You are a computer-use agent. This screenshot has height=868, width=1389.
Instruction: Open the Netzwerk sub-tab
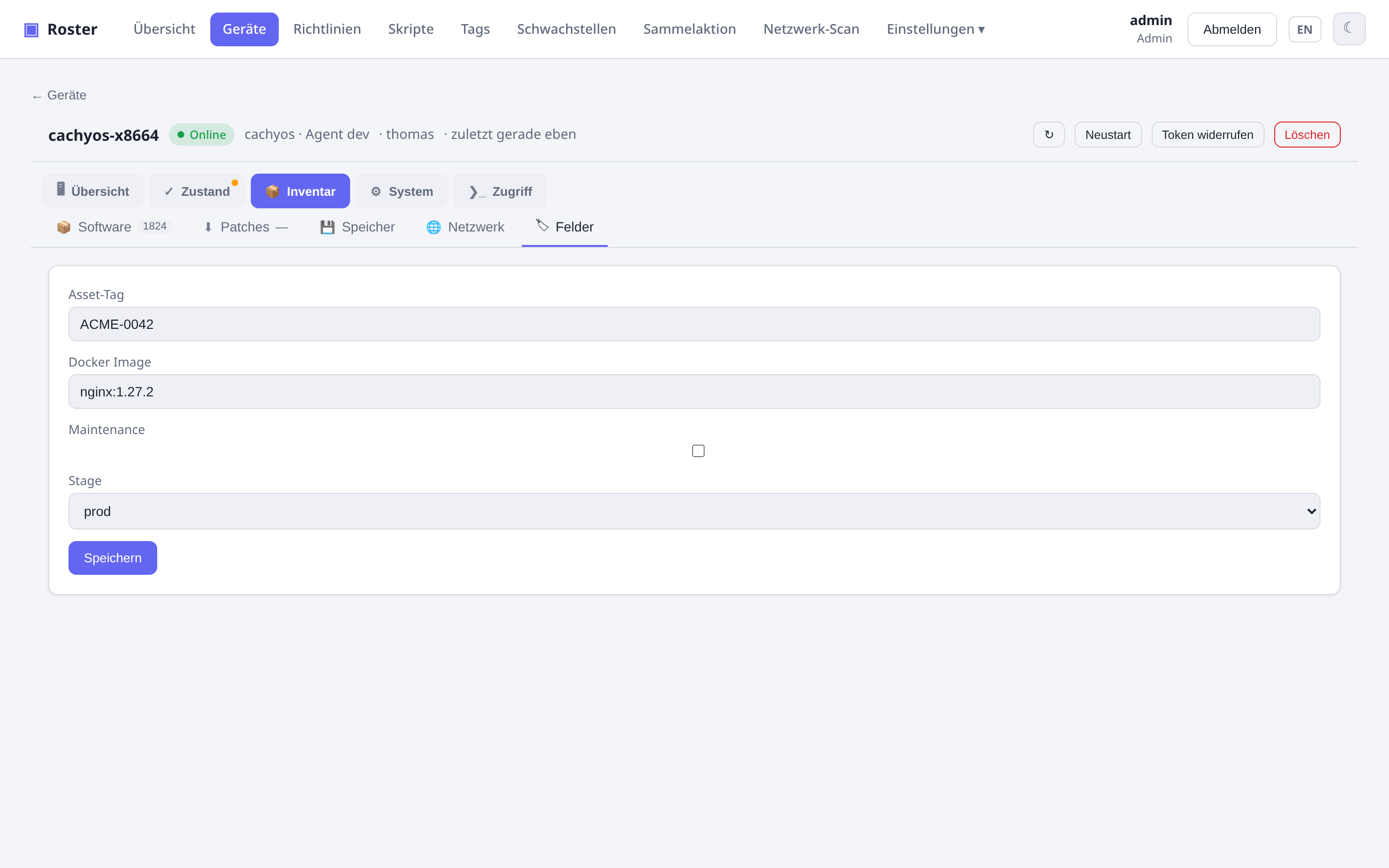465,227
